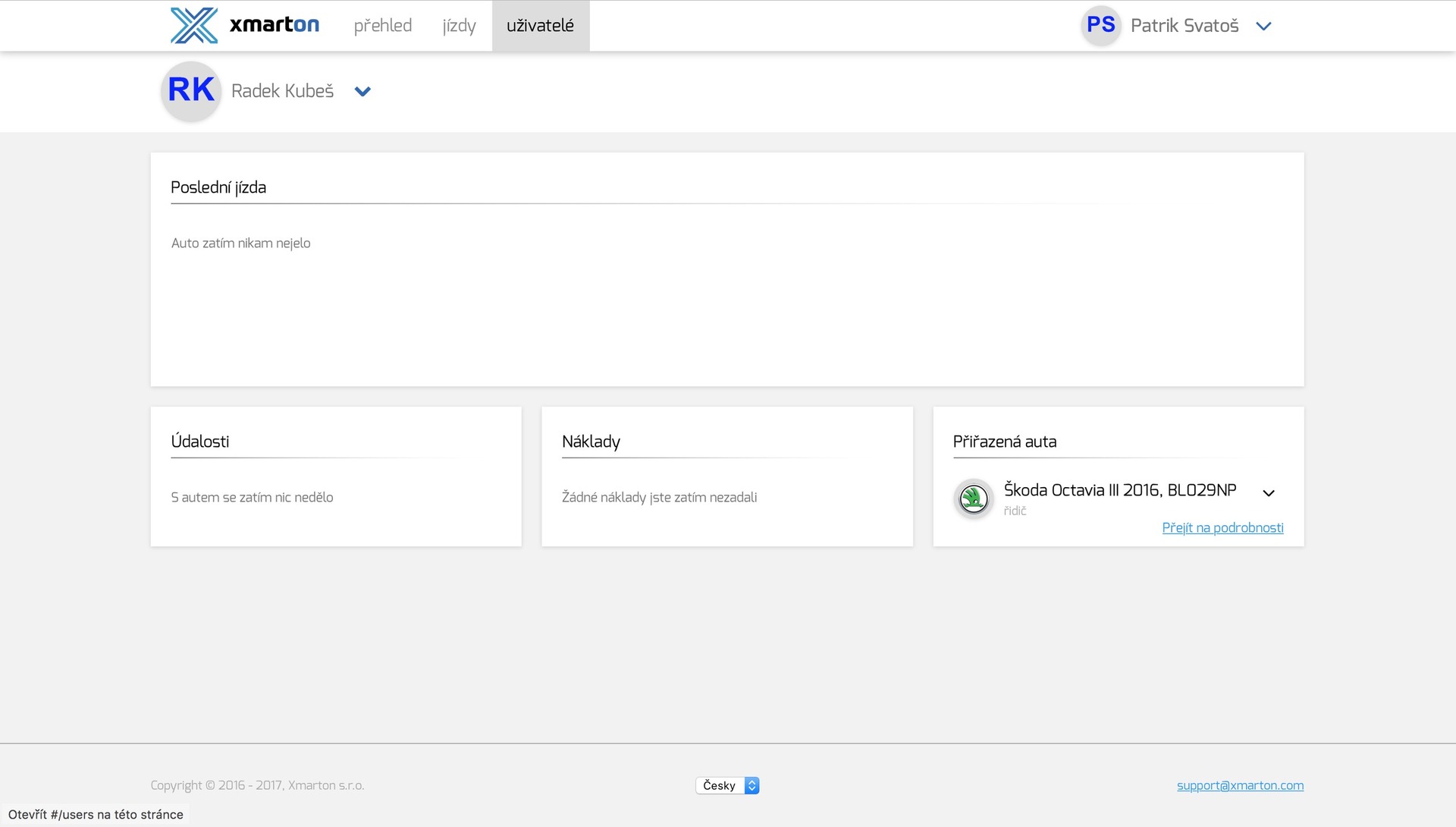
Task: Click the Patrik Svatoš user name
Action: click(x=1184, y=26)
